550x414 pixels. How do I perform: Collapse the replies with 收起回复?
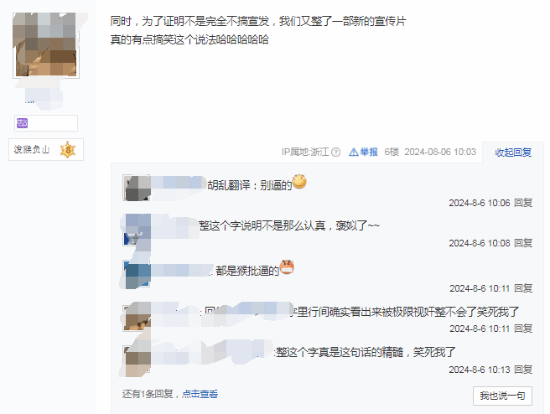click(513, 152)
